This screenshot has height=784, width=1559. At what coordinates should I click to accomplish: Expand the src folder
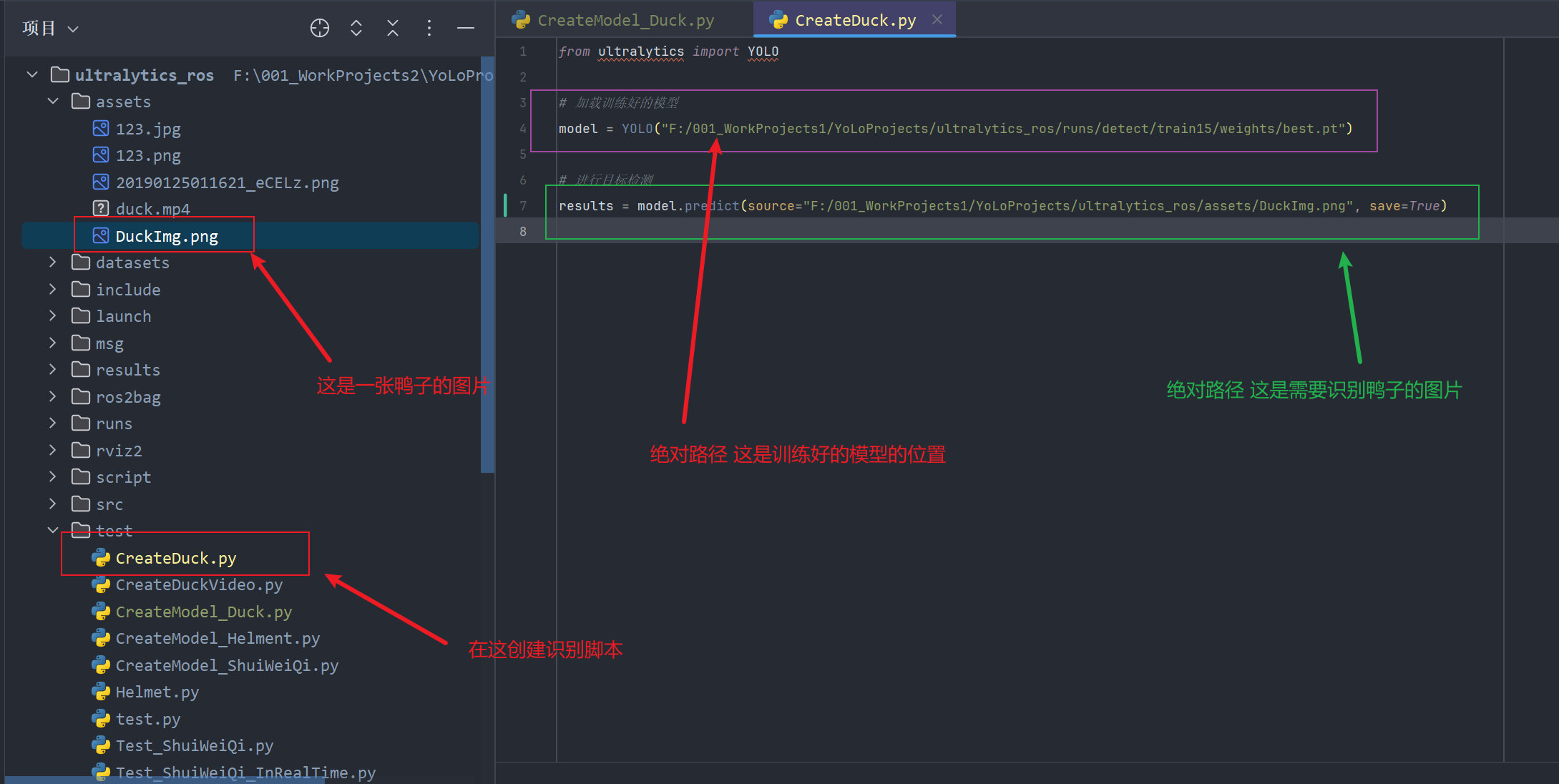tap(52, 504)
